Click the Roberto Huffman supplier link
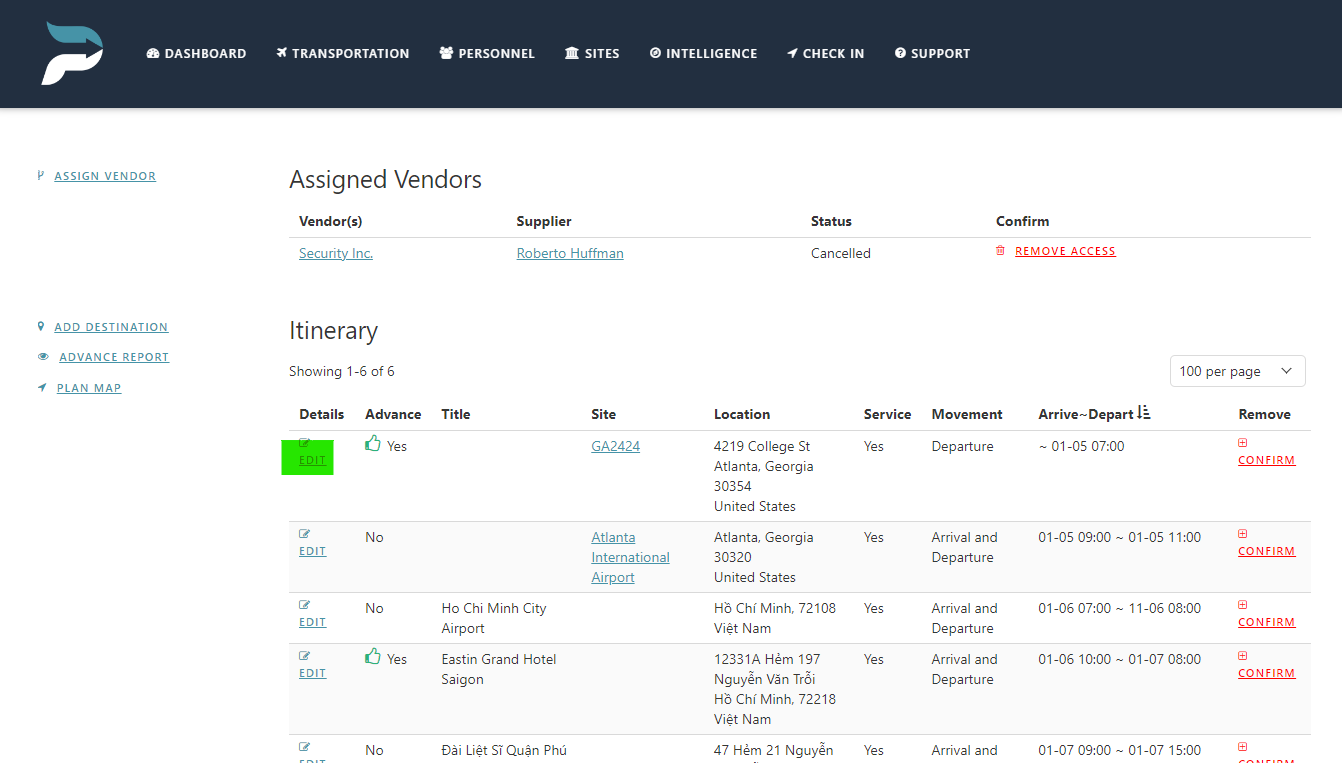 pos(569,253)
